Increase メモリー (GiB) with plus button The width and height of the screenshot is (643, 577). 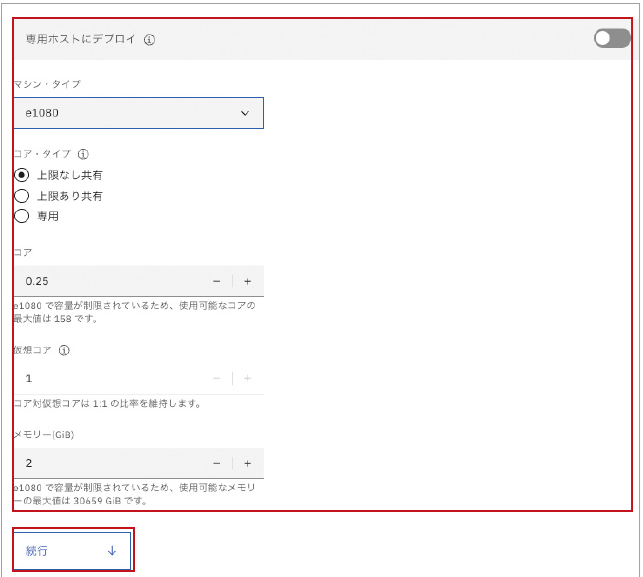pyautogui.click(x=248, y=463)
